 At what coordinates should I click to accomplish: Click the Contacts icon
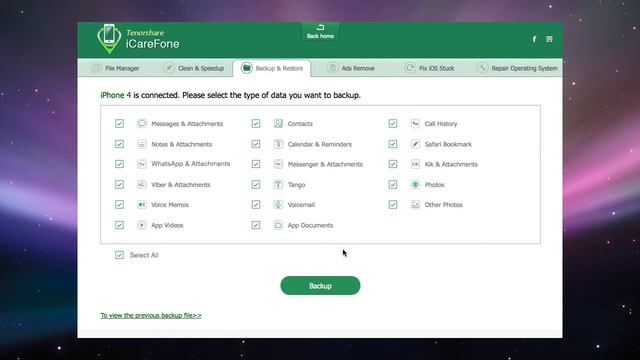(278, 123)
